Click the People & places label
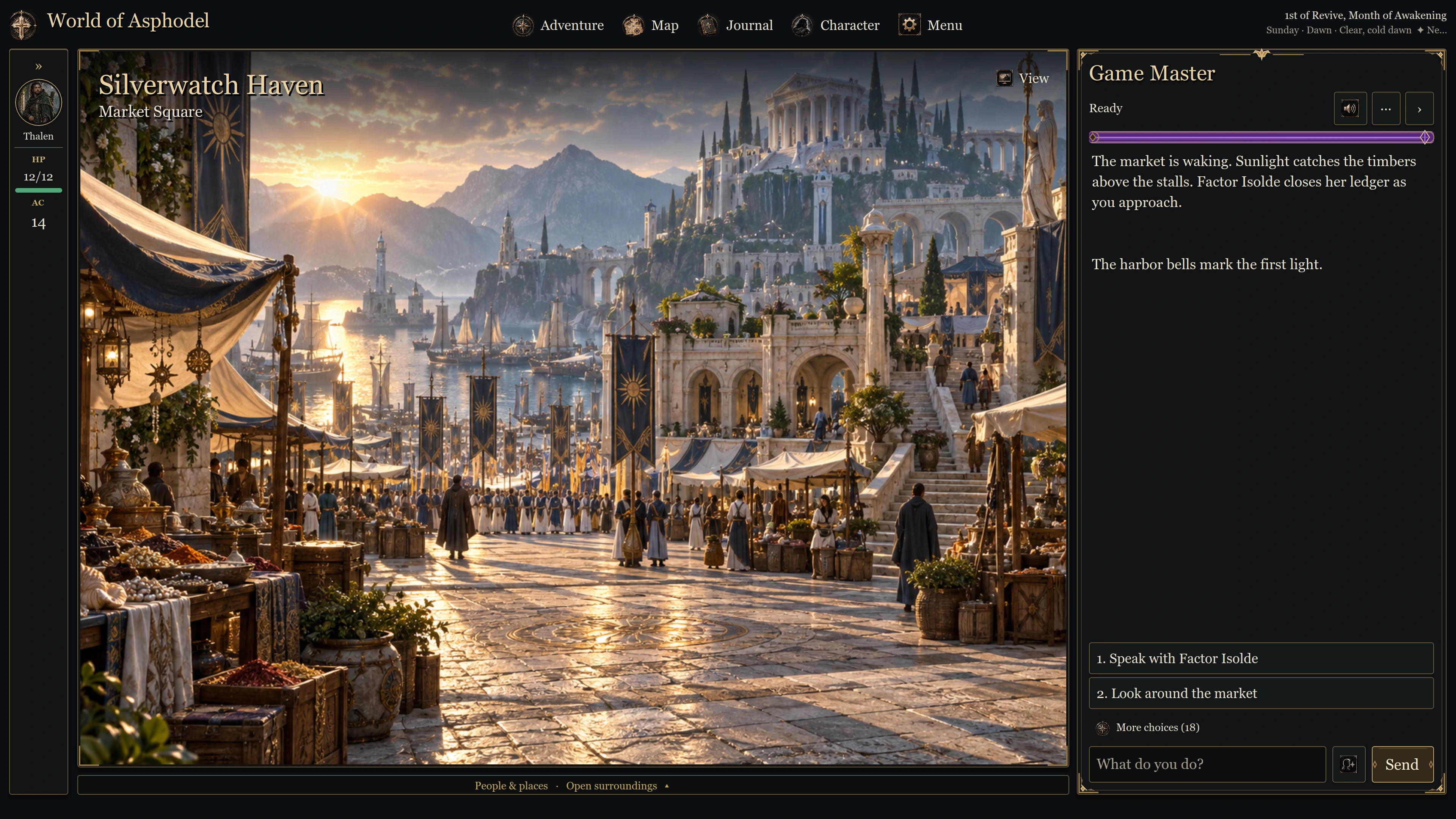Viewport: 1456px width, 819px height. (511, 786)
